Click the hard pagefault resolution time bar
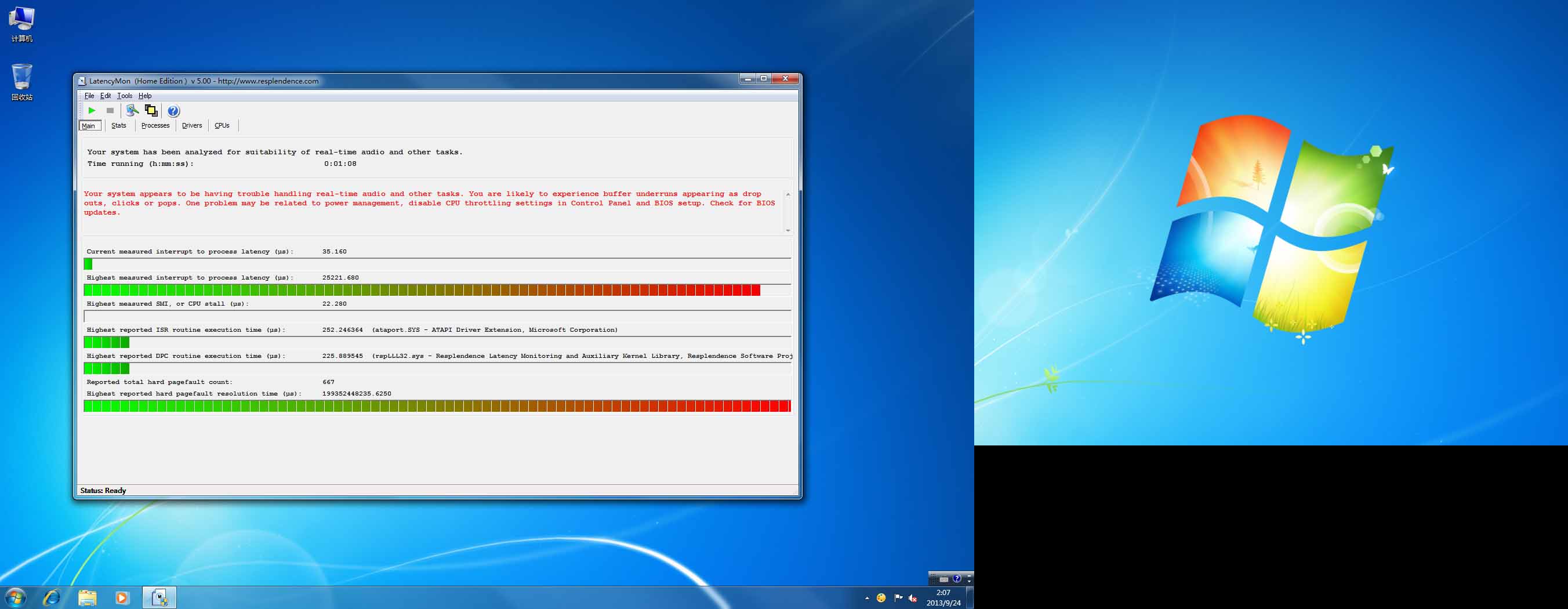The image size is (1568, 609). (x=437, y=406)
